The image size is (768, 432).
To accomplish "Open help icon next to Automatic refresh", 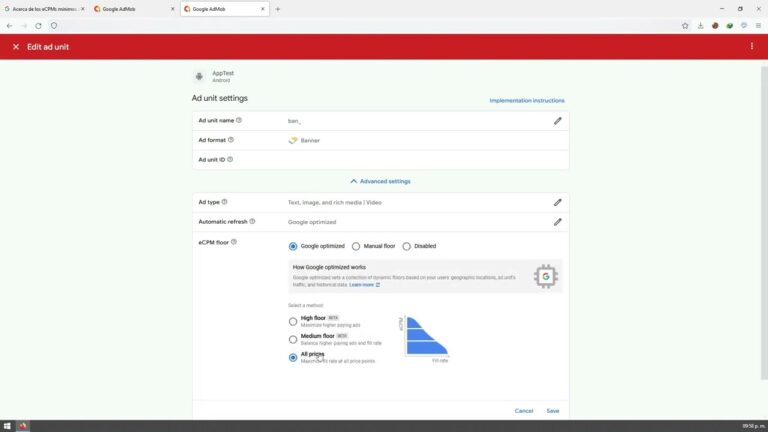I will pos(252,221).
